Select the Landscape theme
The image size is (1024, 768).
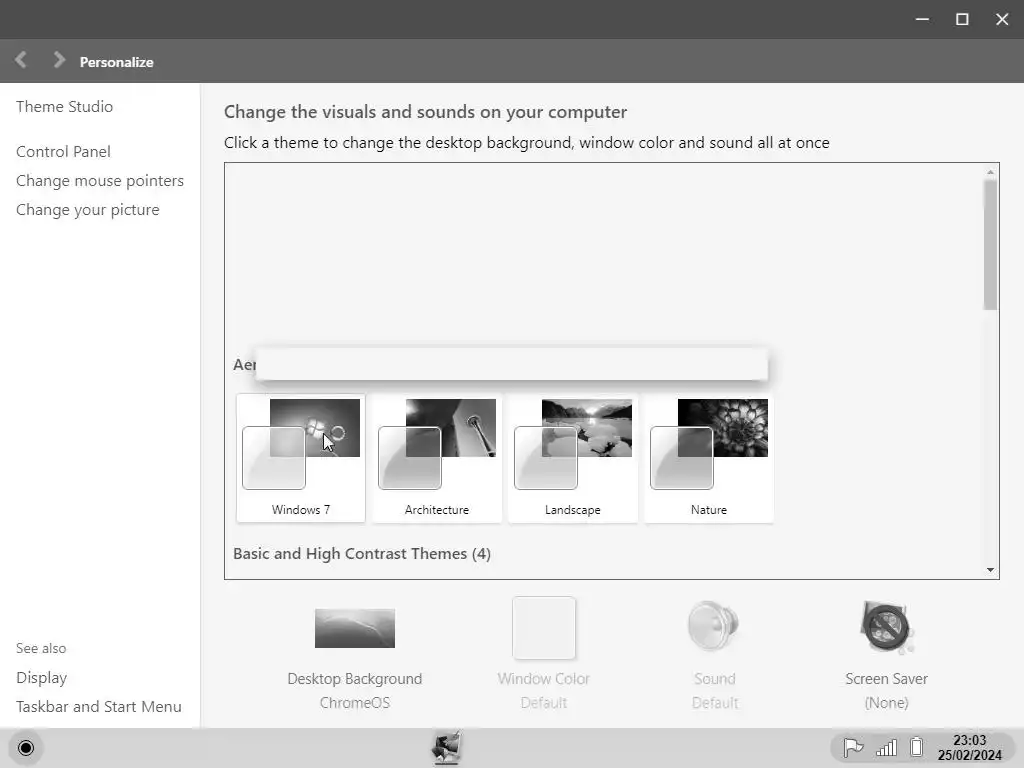click(573, 458)
